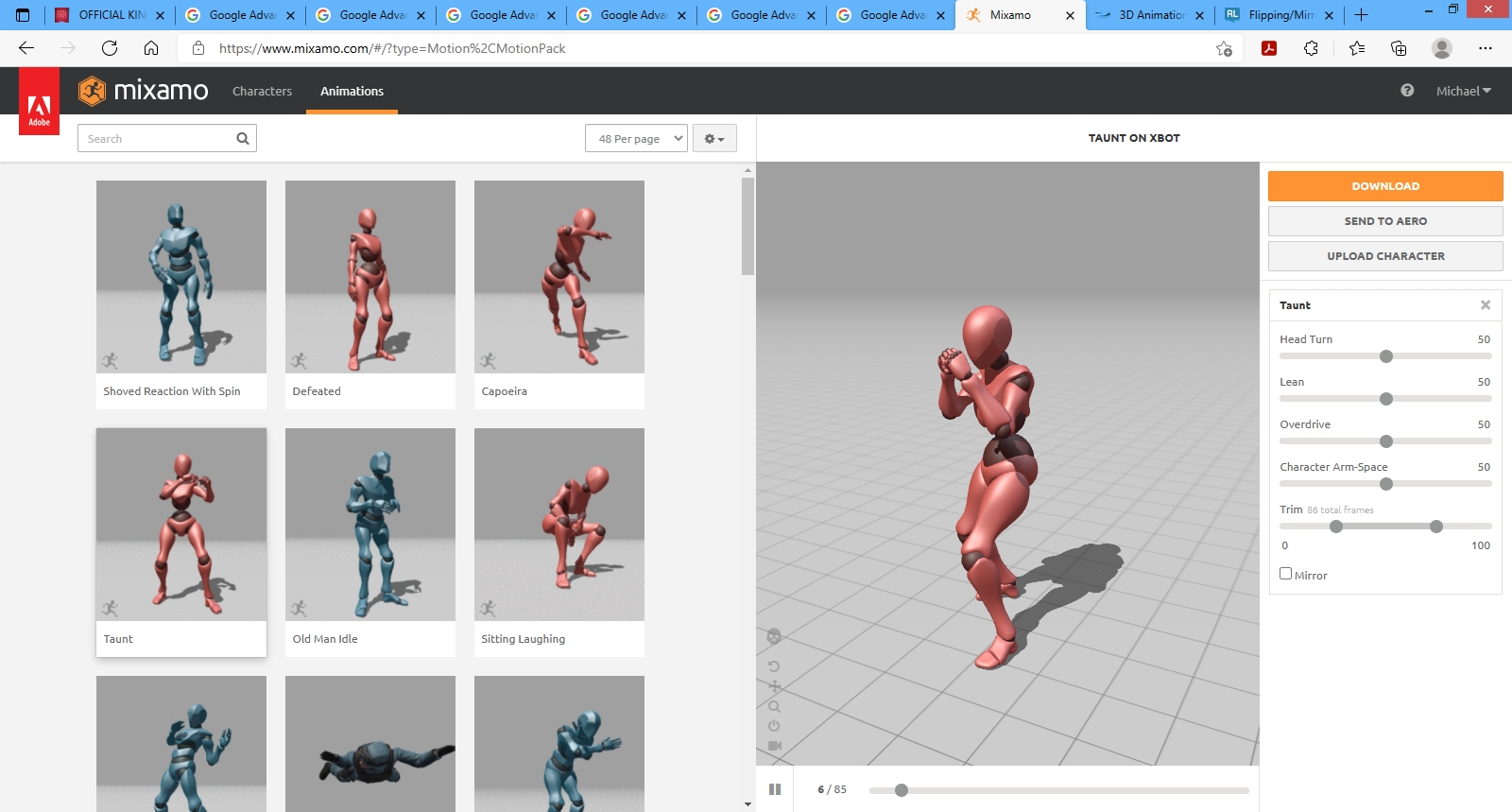Toggle the skeleton view skull icon
Screen dimensions: 1512x812
[774, 637]
